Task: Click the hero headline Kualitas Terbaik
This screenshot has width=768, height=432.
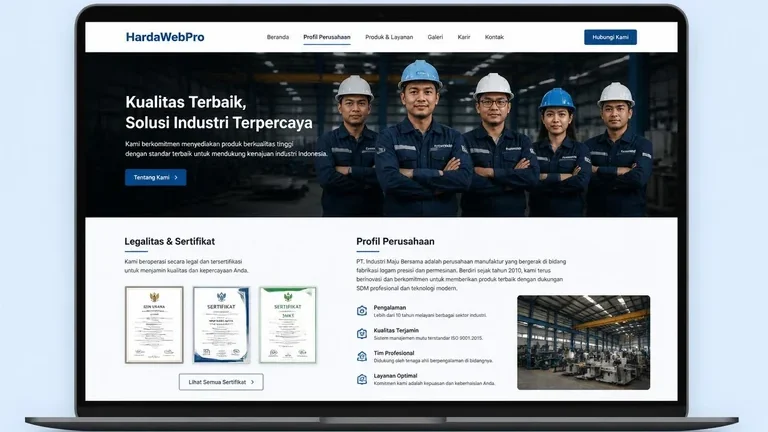Action: pos(186,102)
